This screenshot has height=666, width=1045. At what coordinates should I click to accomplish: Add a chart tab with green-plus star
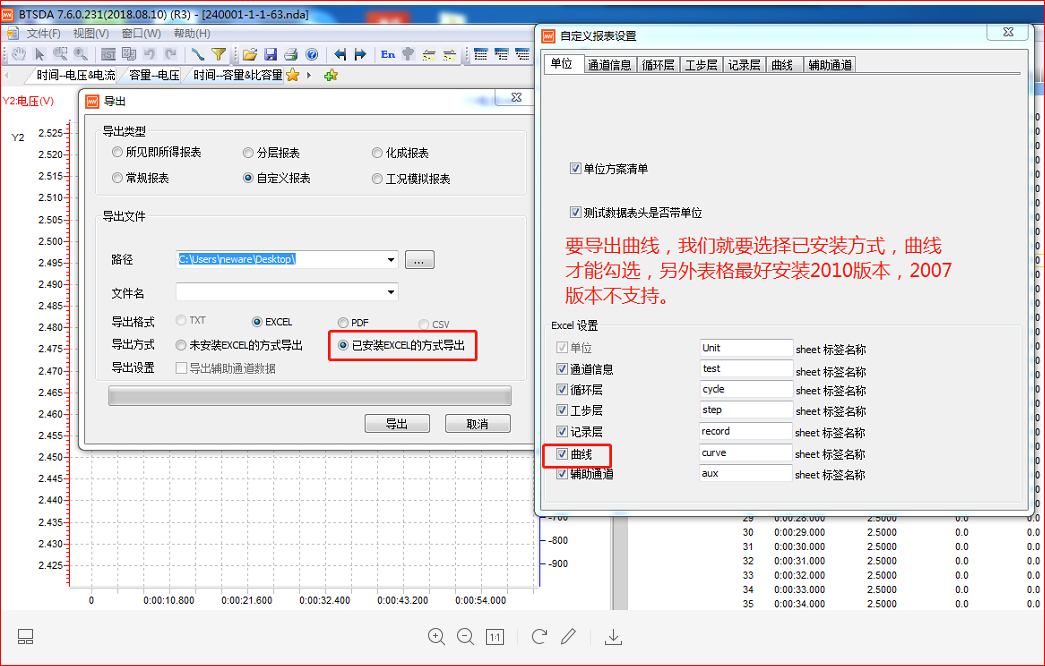[331, 75]
